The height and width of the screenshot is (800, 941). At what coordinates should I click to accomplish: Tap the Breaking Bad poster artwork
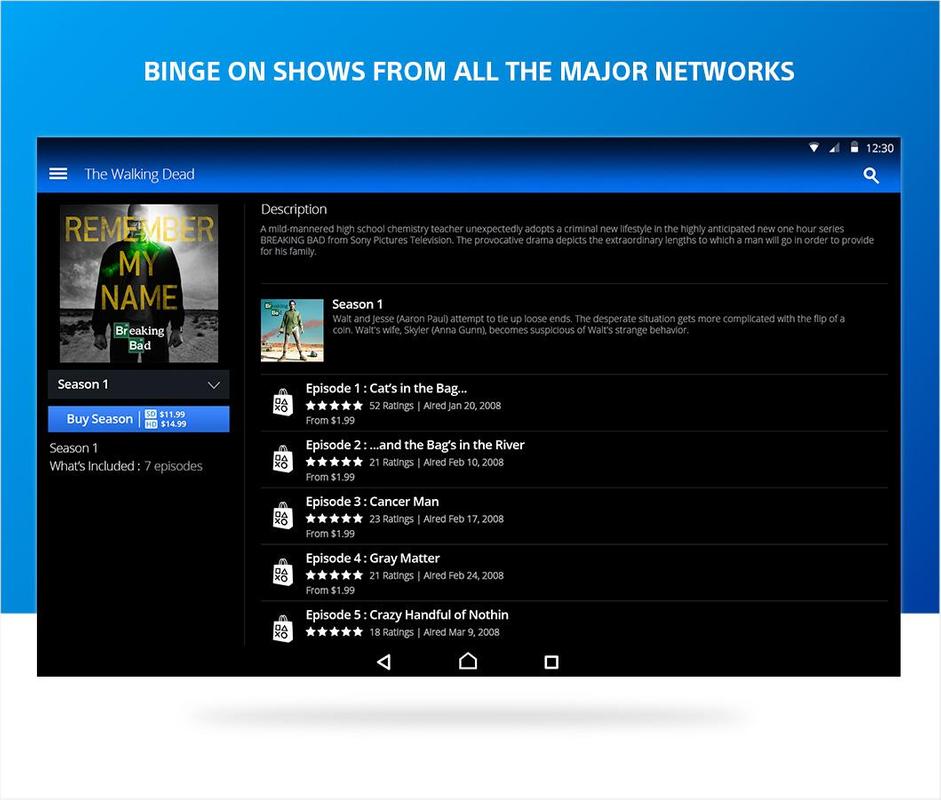pos(139,283)
